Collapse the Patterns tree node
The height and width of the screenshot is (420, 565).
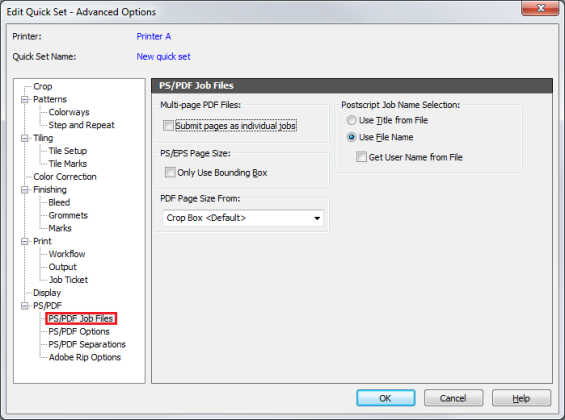[25, 99]
